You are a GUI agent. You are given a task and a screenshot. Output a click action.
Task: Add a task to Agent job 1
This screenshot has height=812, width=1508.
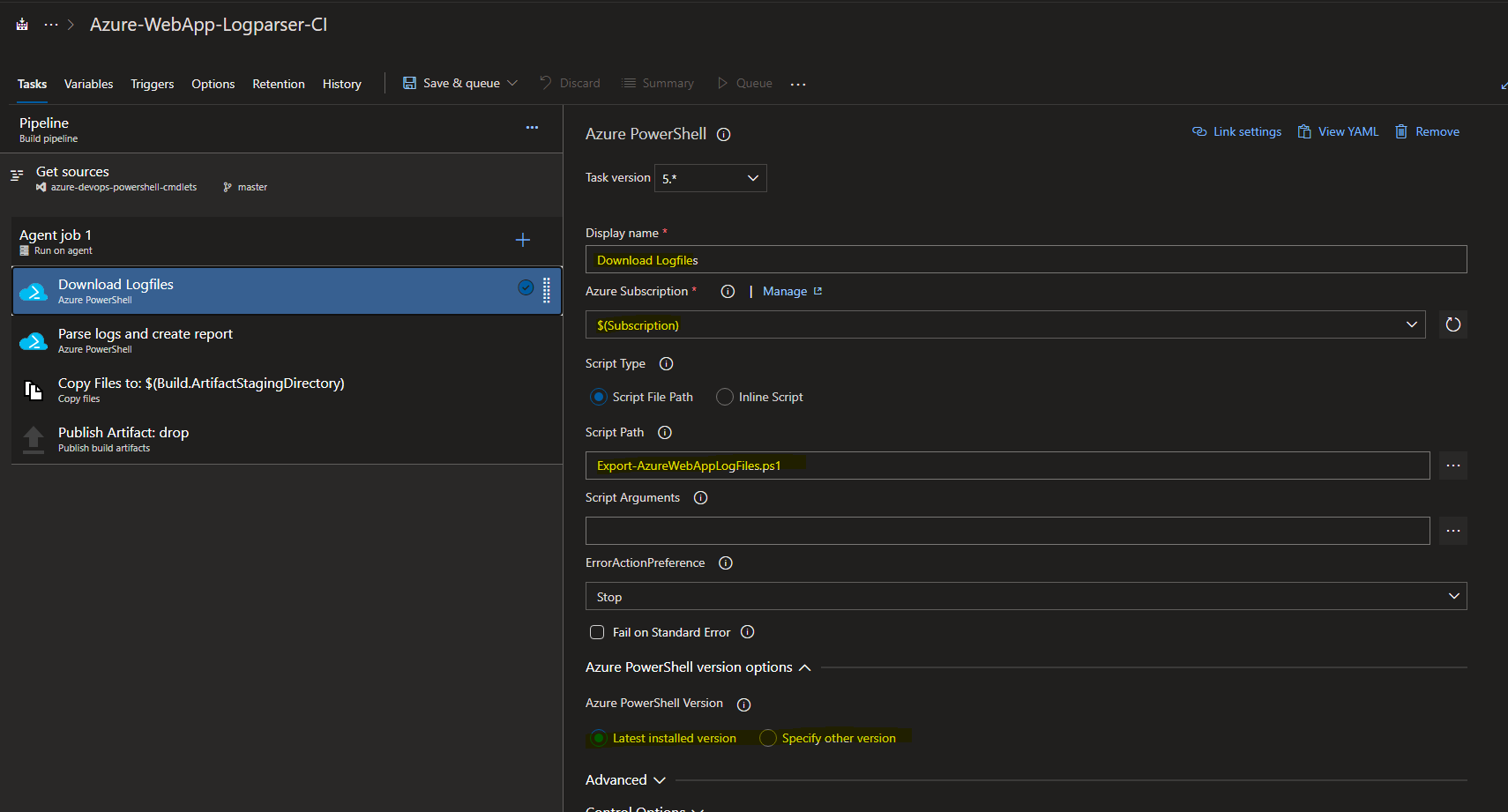coord(523,240)
